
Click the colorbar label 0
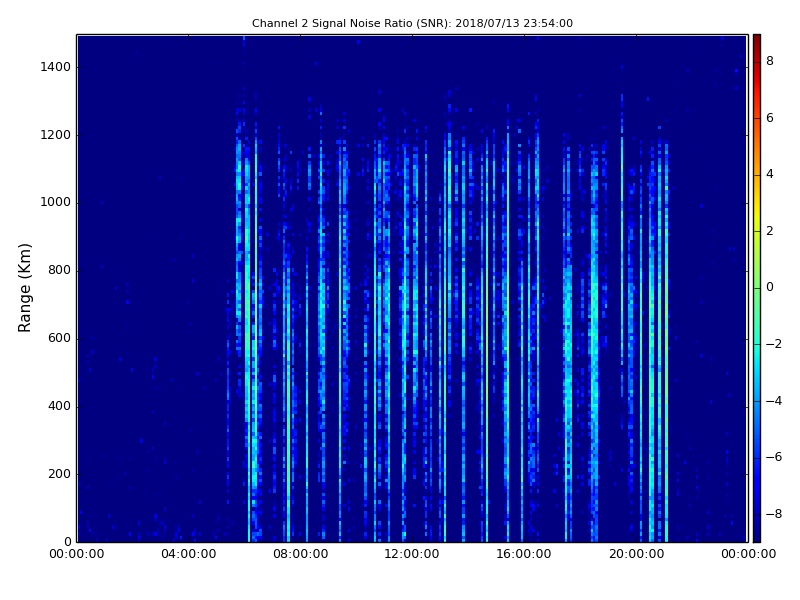[770, 287]
